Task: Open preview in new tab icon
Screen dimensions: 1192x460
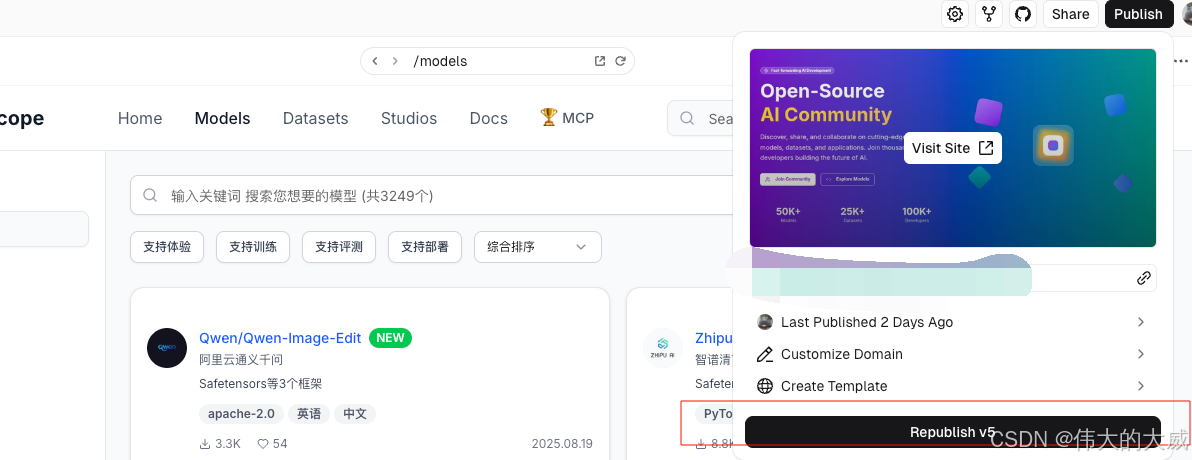Action: click(x=600, y=61)
